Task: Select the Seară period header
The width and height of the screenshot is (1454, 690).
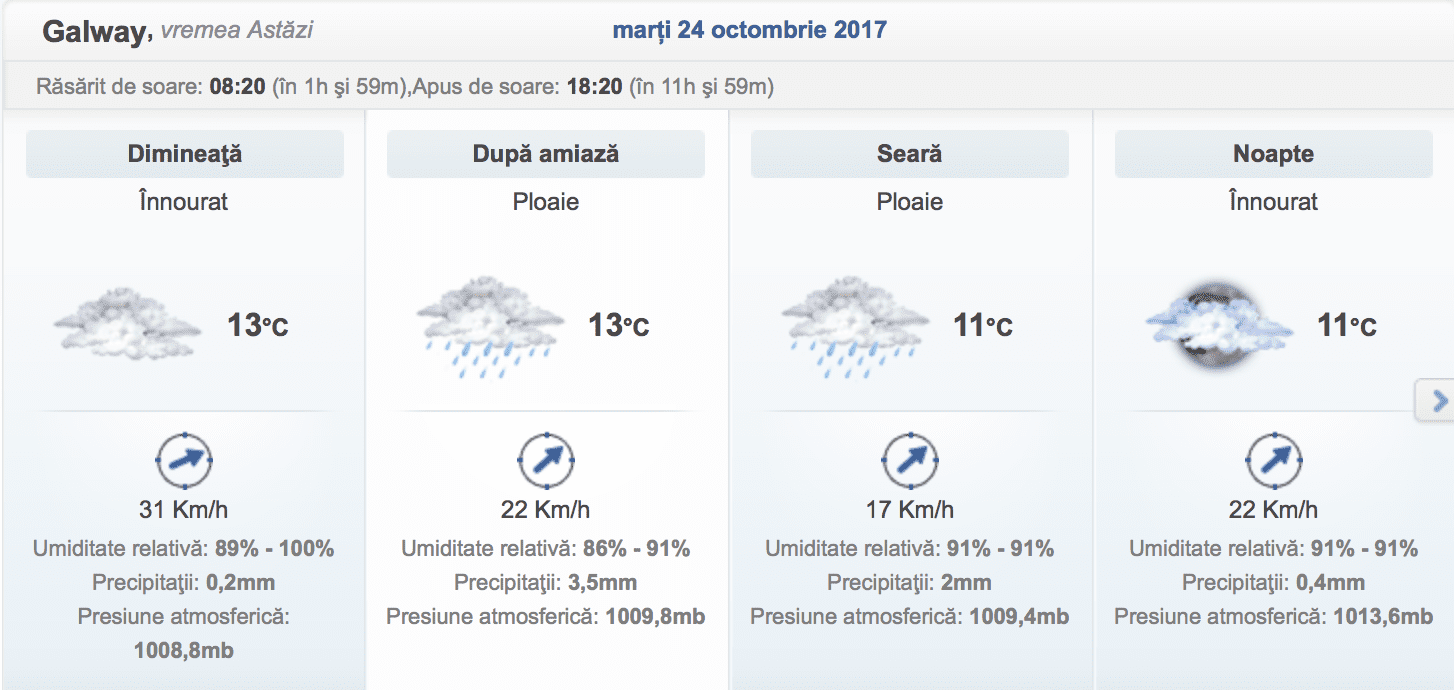Action: (910, 154)
